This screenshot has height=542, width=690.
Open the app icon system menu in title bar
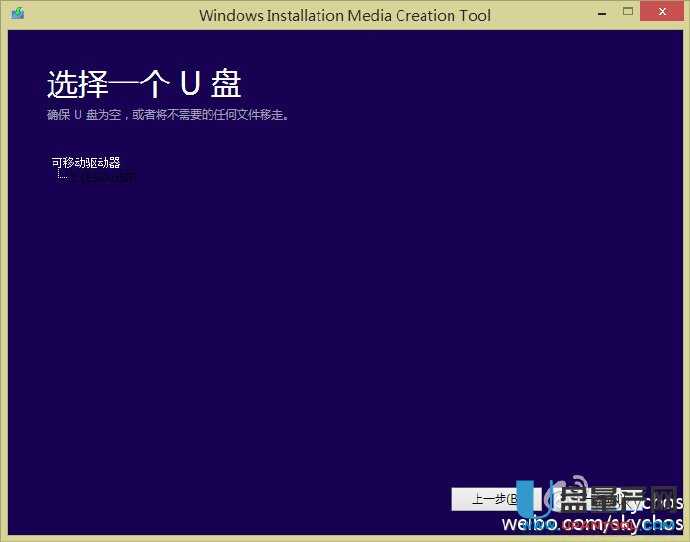18,13
